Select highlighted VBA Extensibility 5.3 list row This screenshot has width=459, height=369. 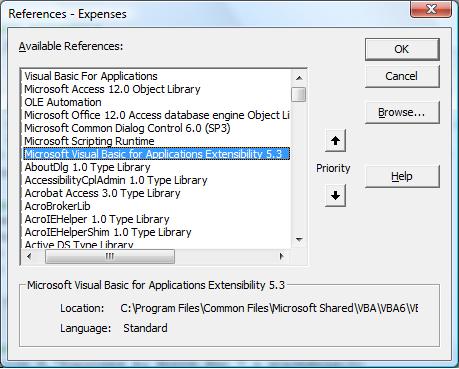point(156,154)
